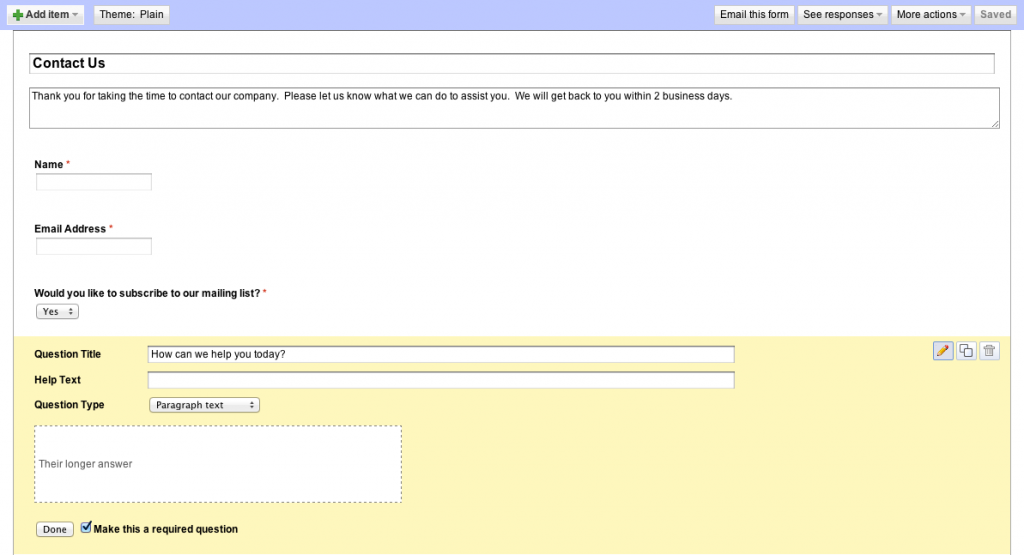
Task: Click the Name input field
Action: tap(94, 182)
